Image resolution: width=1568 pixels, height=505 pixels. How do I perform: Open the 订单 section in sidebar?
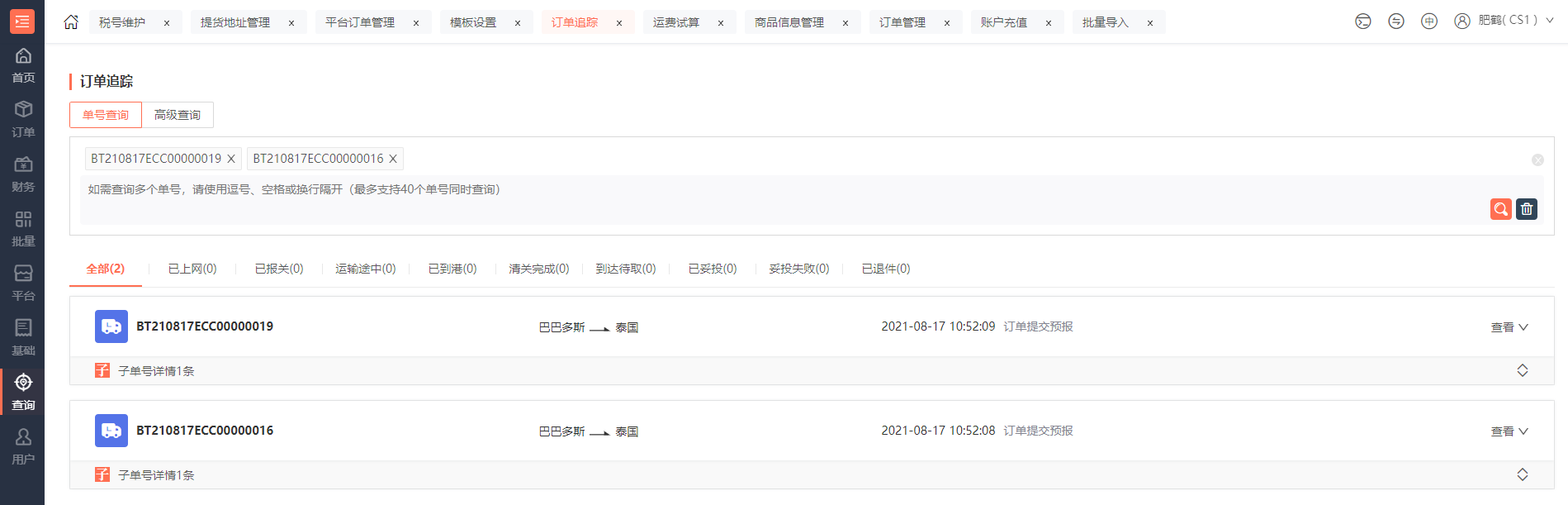[x=23, y=119]
